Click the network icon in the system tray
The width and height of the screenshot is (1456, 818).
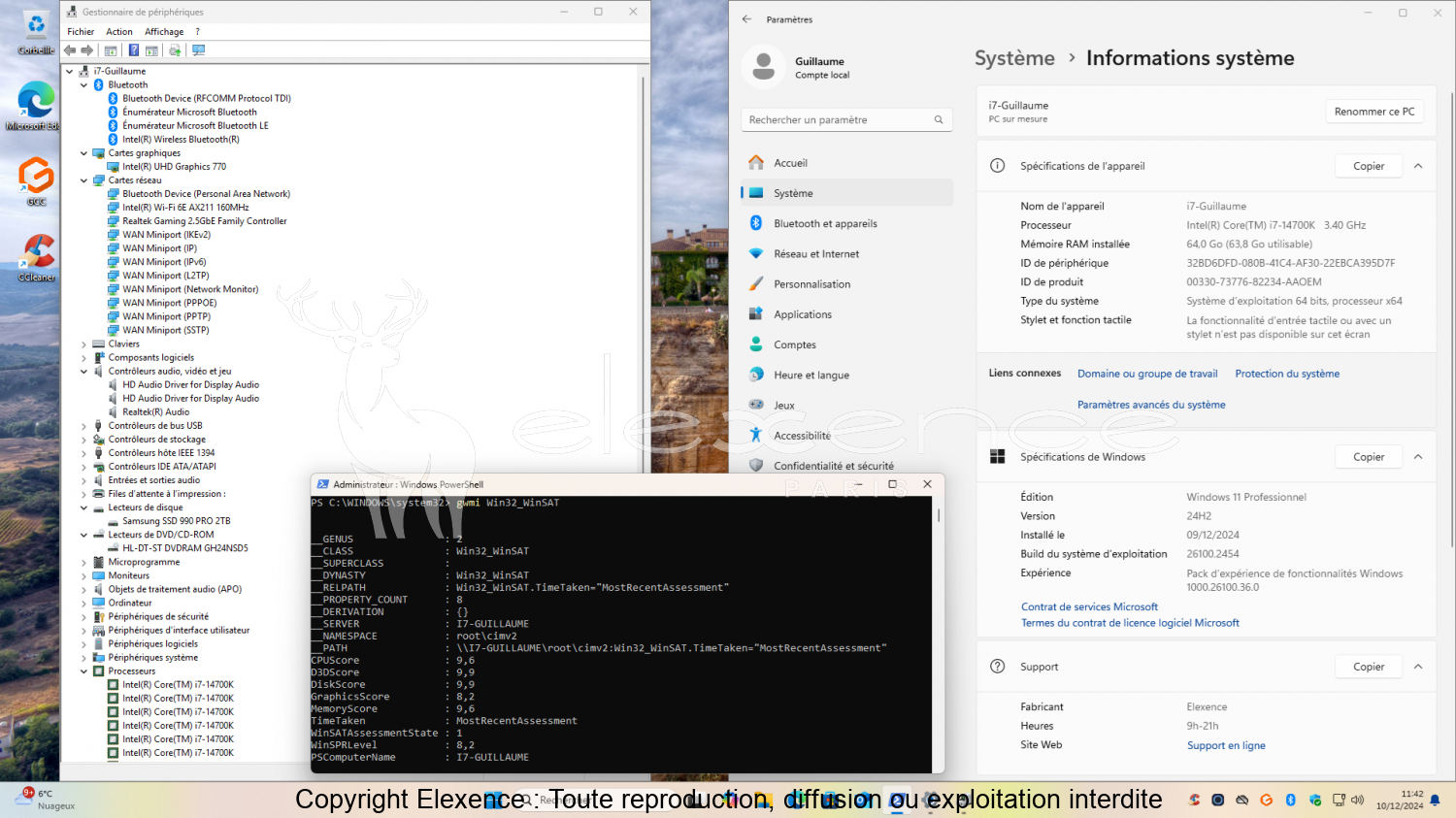pyautogui.click(x=1339, y=801)
